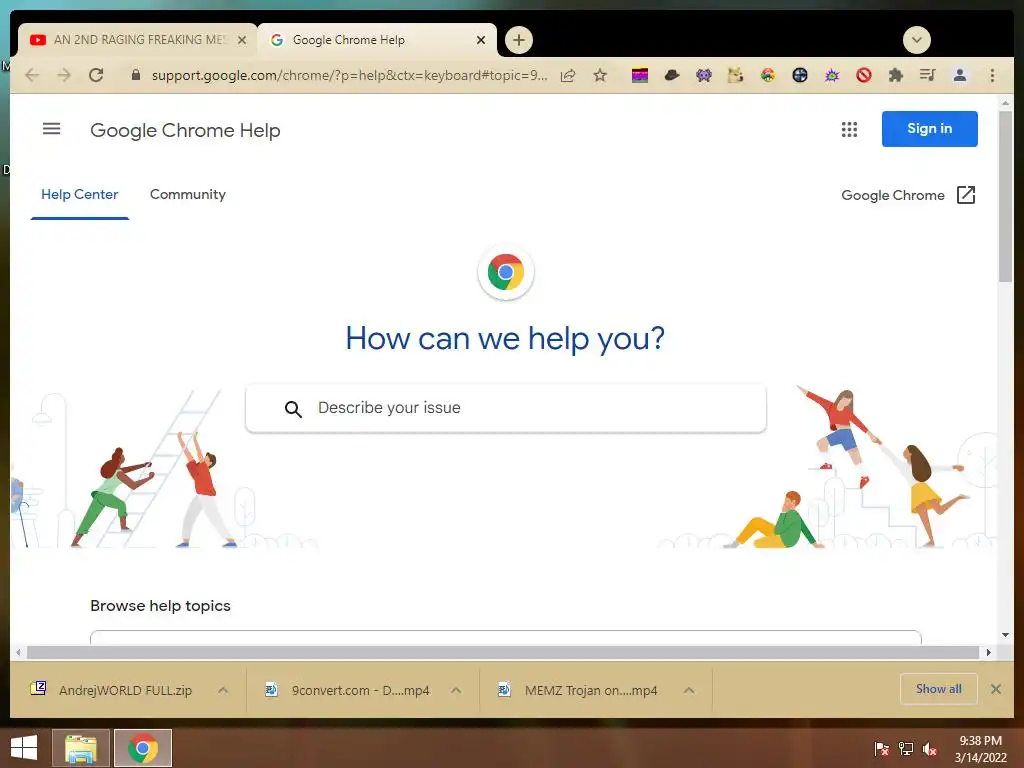Reload the Google Chrome Help page
The image size is (1024, 768).
point(96,75)
